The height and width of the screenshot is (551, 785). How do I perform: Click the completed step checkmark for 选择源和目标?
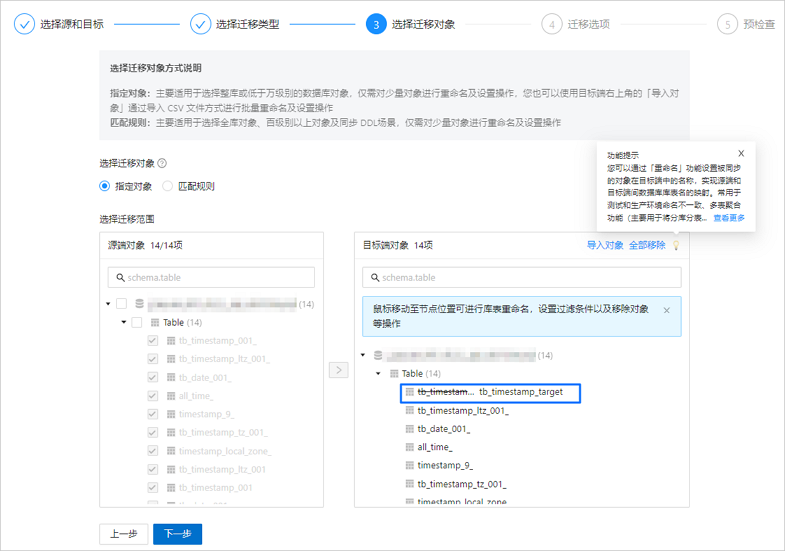click(x=24, y=24)
